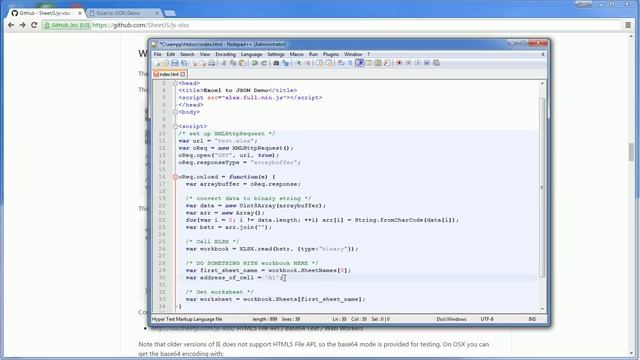
Task: Open the Chrome hamburger menu
Action: click(x=628, y=25)
